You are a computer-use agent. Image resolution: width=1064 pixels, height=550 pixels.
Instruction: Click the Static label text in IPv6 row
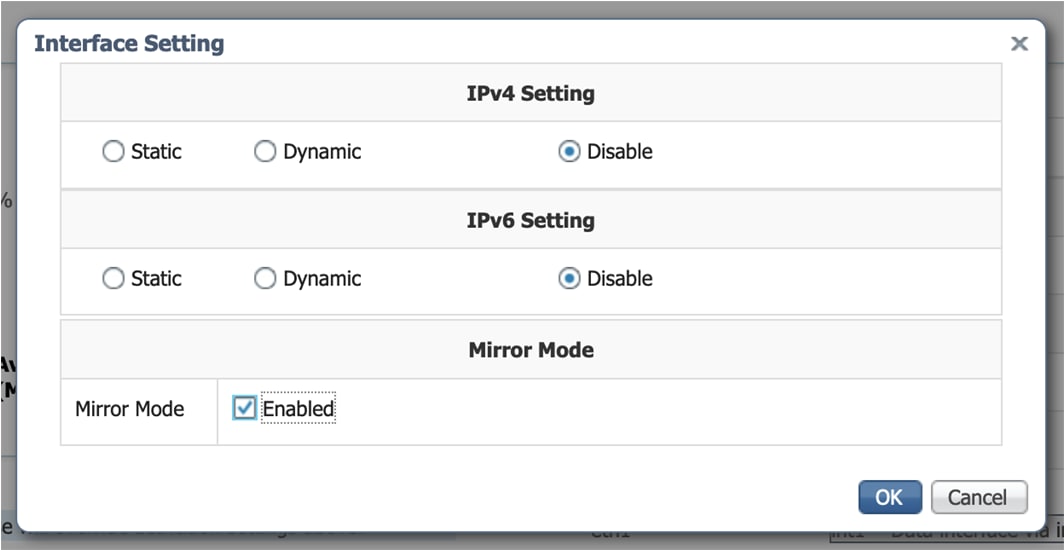tap(157, 279)
